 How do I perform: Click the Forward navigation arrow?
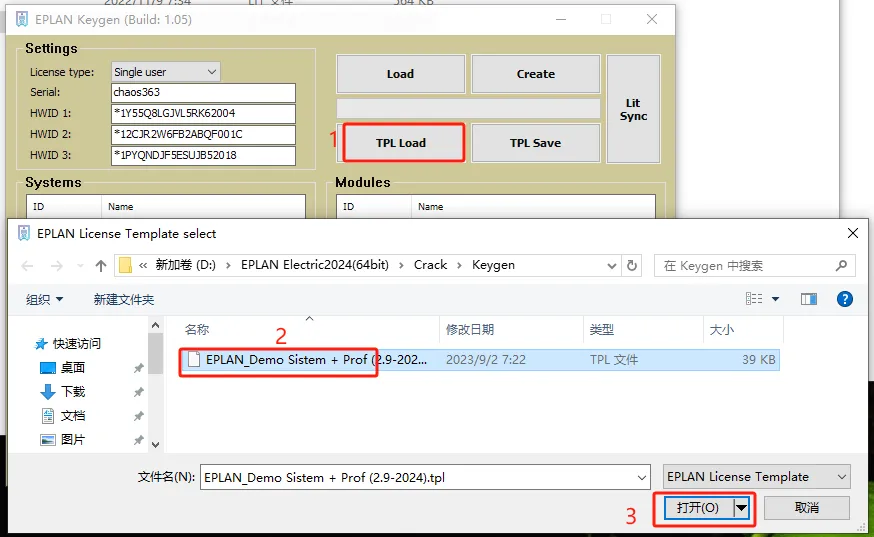[x=56, y=266]
